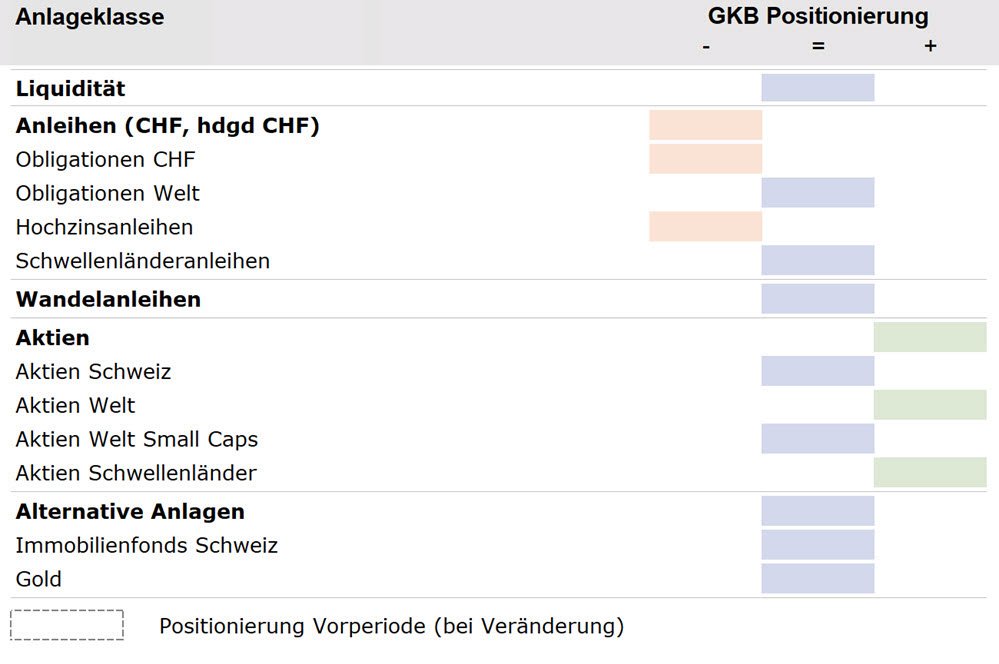The image size is (999, 664).
Task: Select the green overweight box for Aktien
Action: point(930,338)
